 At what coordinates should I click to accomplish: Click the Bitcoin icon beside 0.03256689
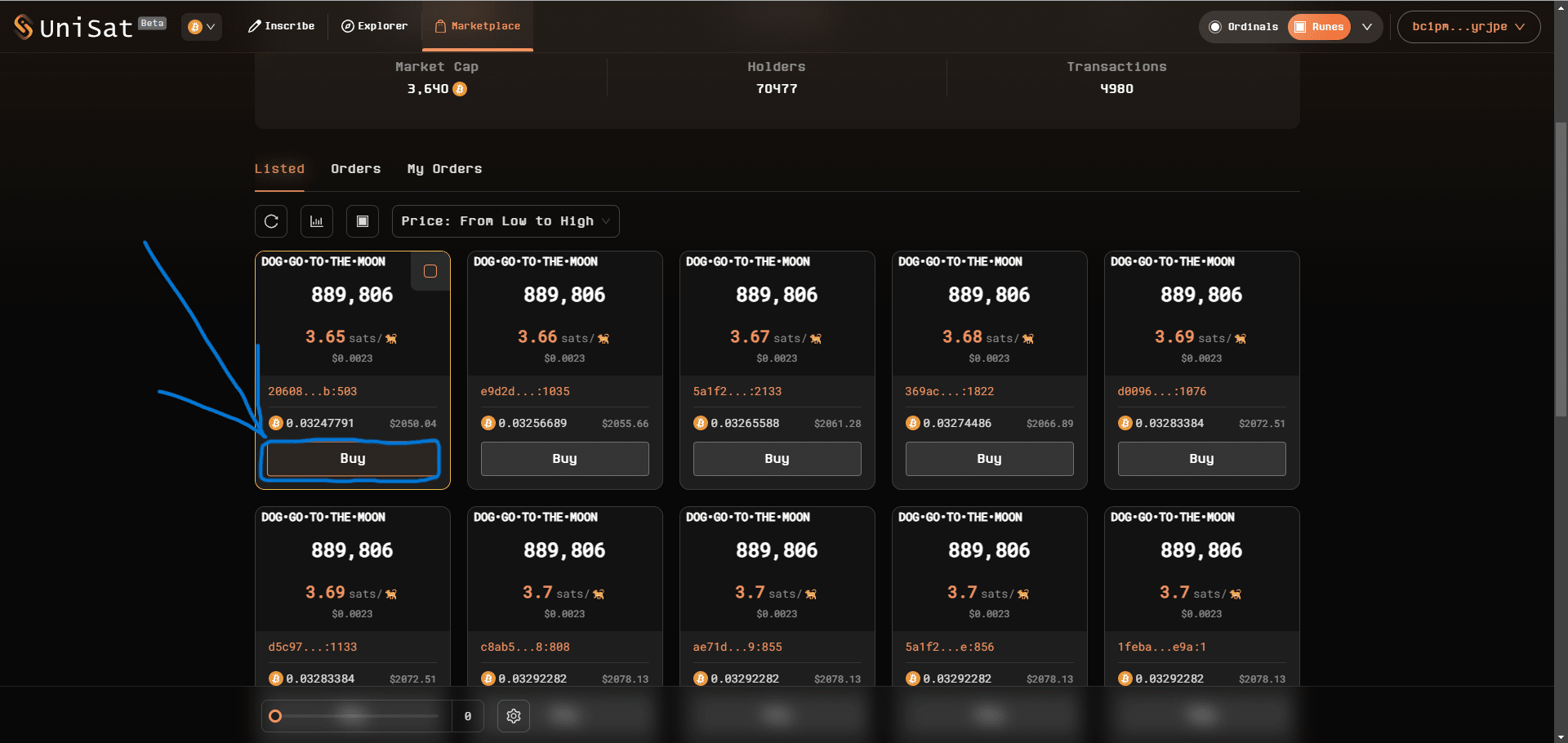tap(488, 423)
